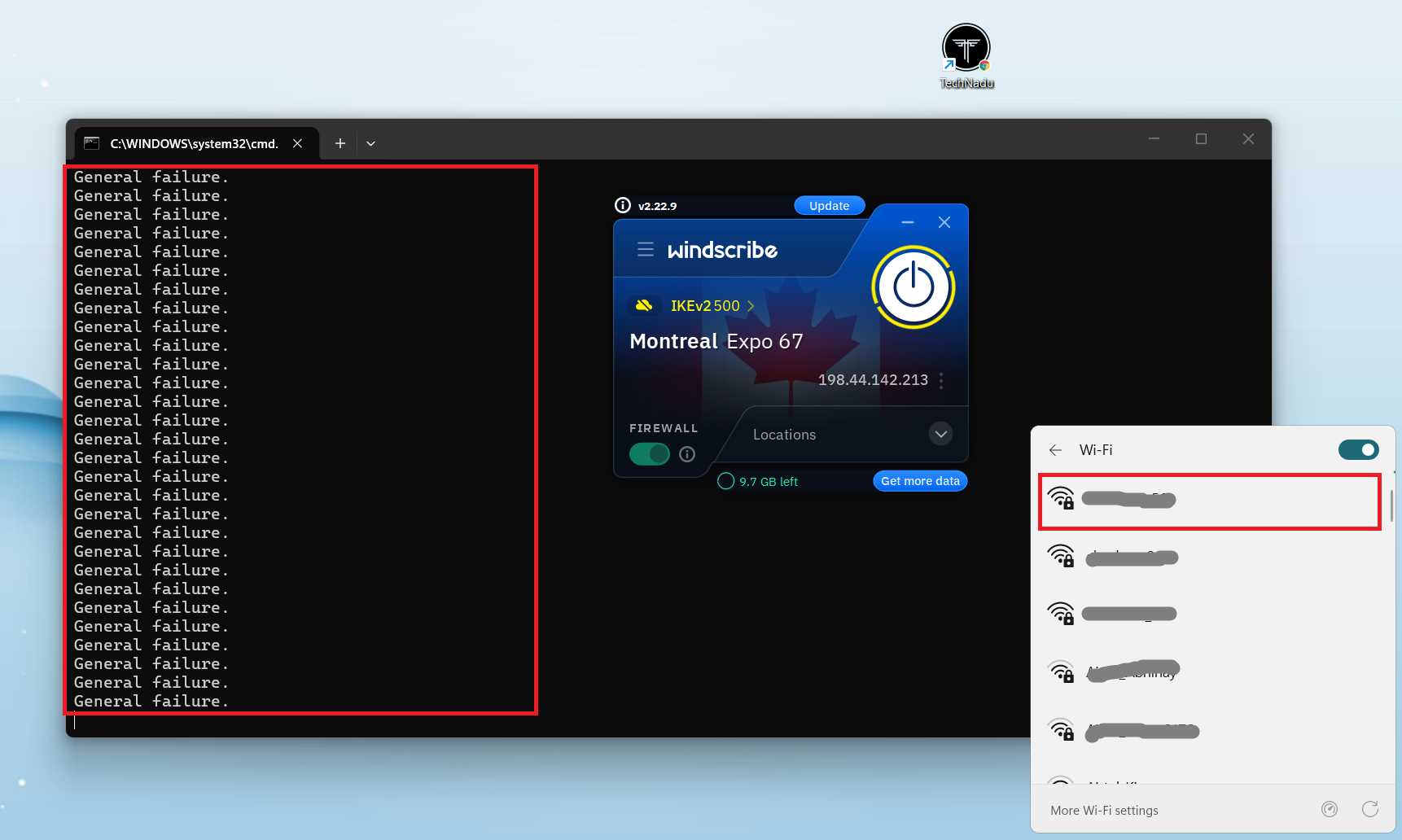Click the last General failure line in terminal
The width and height of the screenshot is (1402, 840).
[x=151, y=702]
